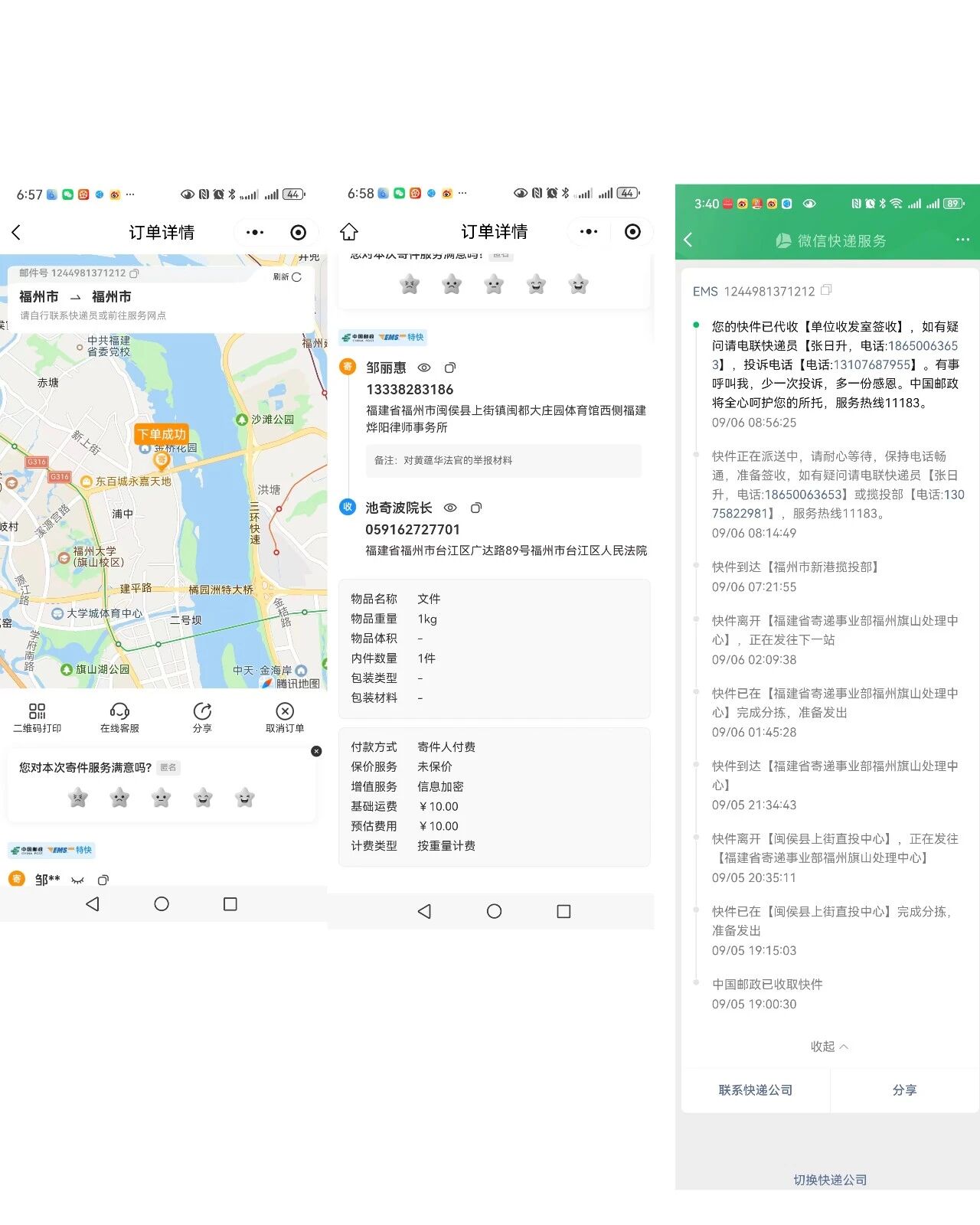Open recent apps on the 6:58 screen
980x1225 pixels.
(x=563, y=911)
